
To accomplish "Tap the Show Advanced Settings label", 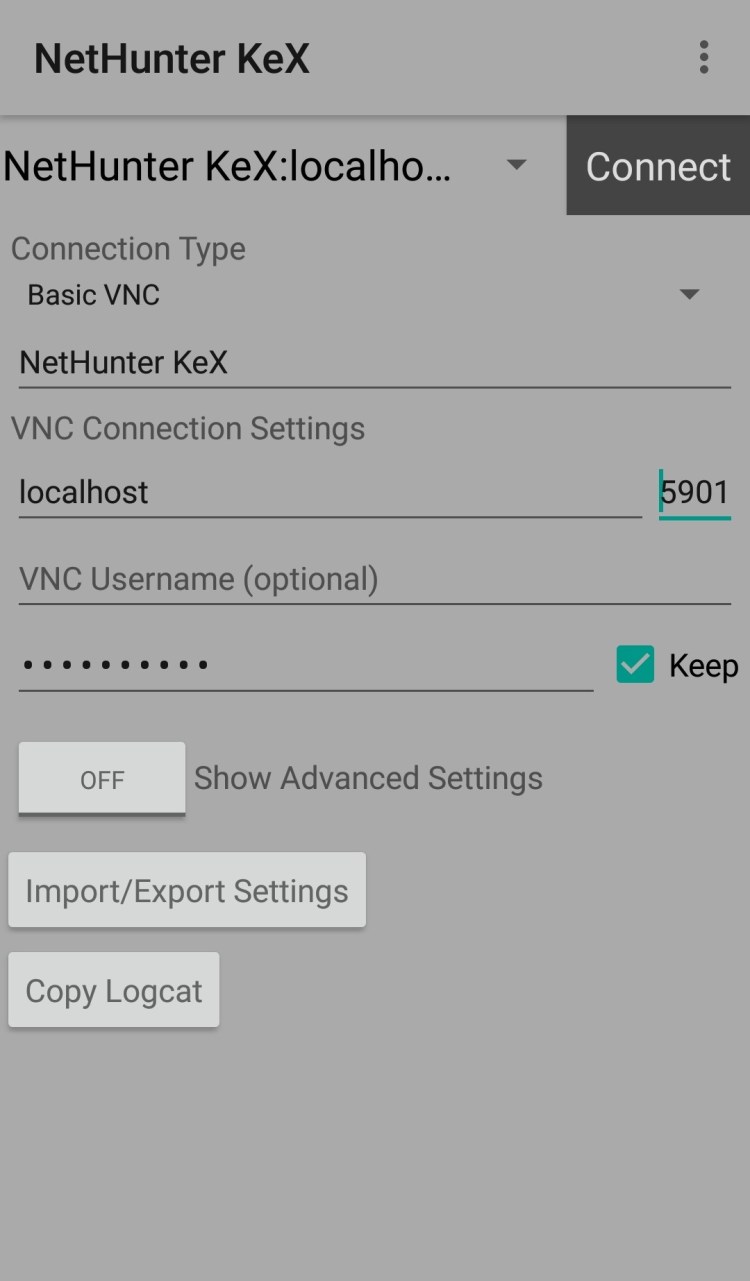I will click(368, 779).
